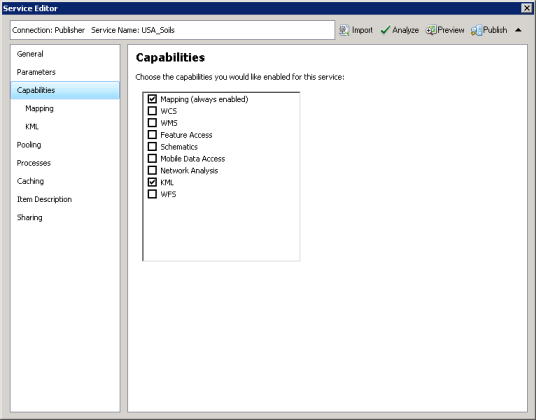
Task: Uncheck the KML capability checkbox
Action: tap(152, 182)
